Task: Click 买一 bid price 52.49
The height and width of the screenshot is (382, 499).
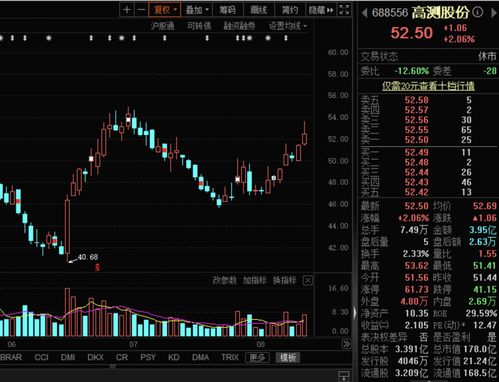Action: point(416,153)
